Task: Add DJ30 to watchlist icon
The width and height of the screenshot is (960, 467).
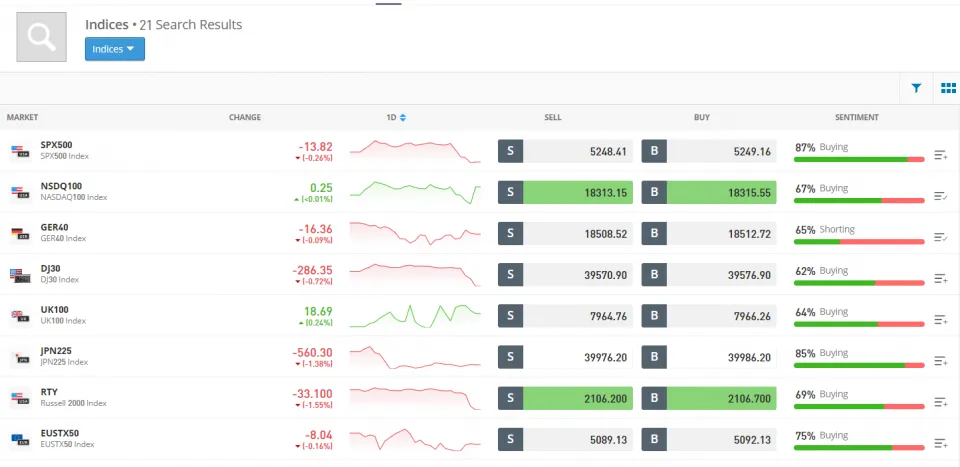Action: tap(941, 278)
